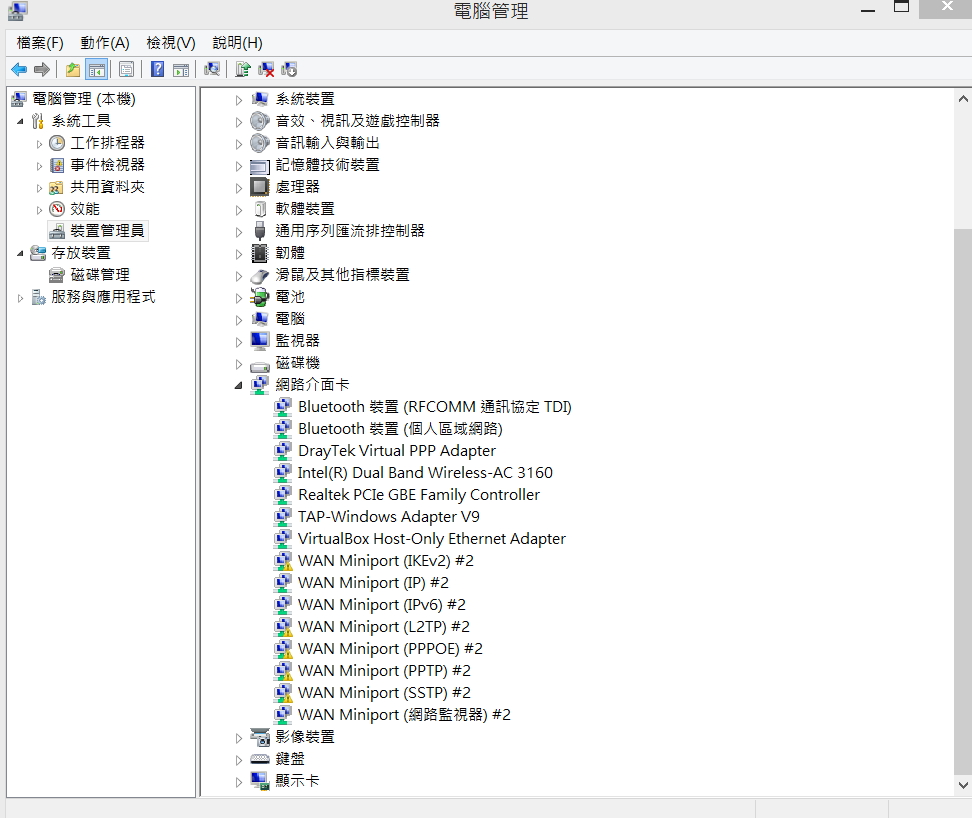Click the 音訊輸入與輸出 speaker icon
Screen dimensions: 972x818
coord(260,143)
